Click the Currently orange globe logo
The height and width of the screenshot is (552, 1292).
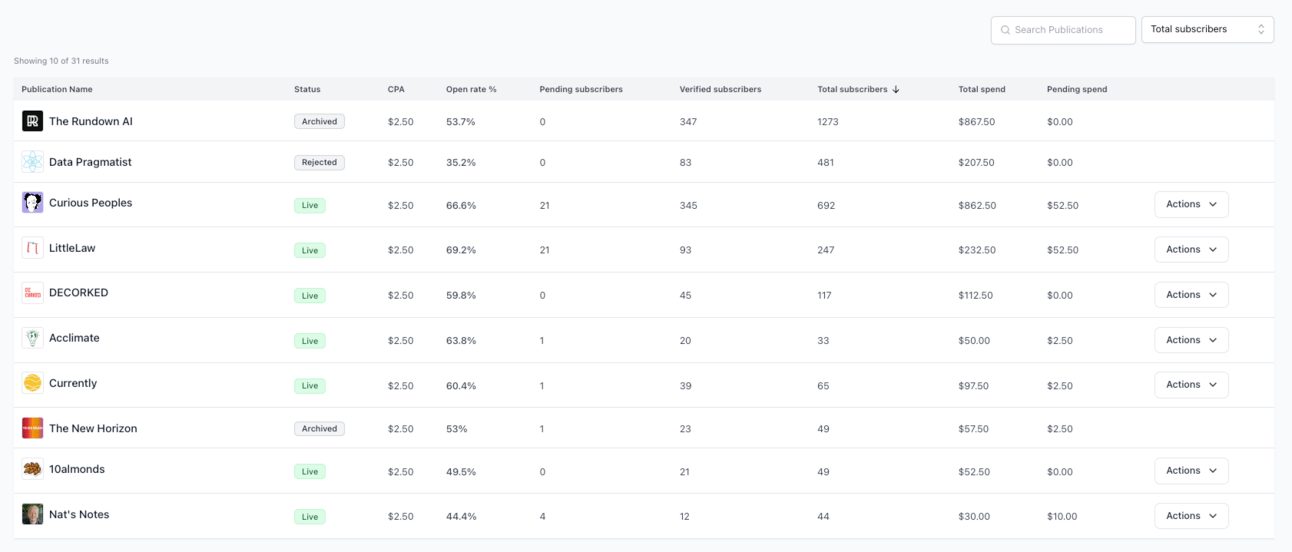33,383
